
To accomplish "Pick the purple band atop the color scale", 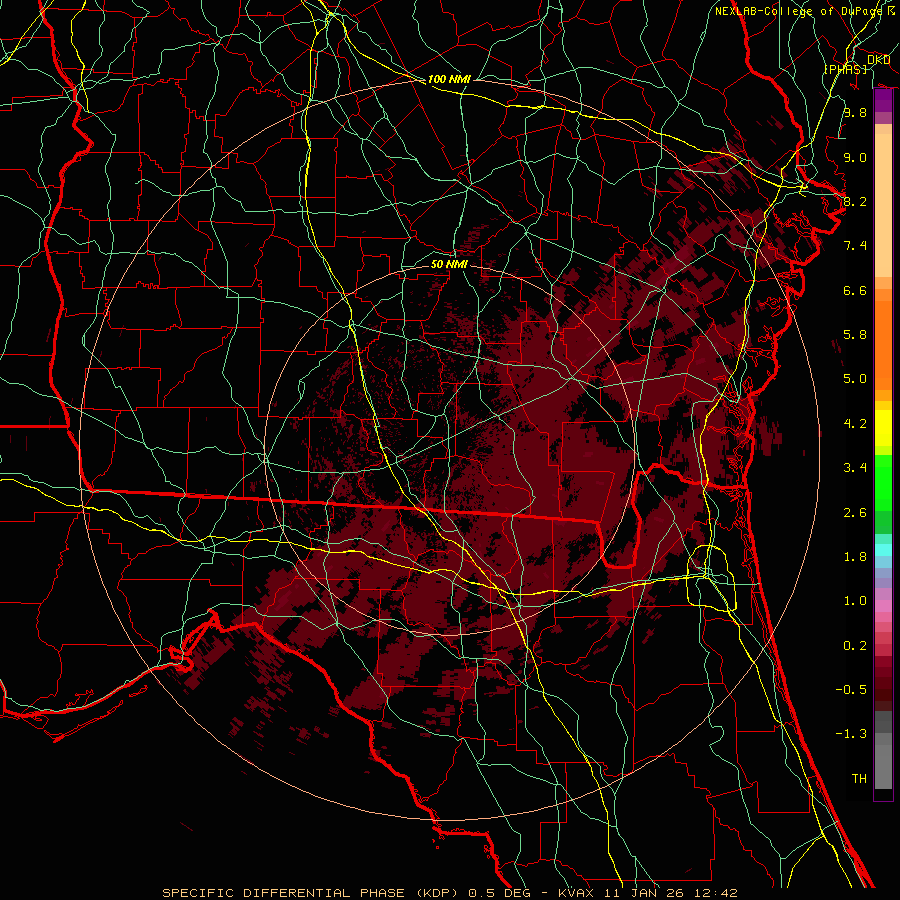I will click(883, 100).
